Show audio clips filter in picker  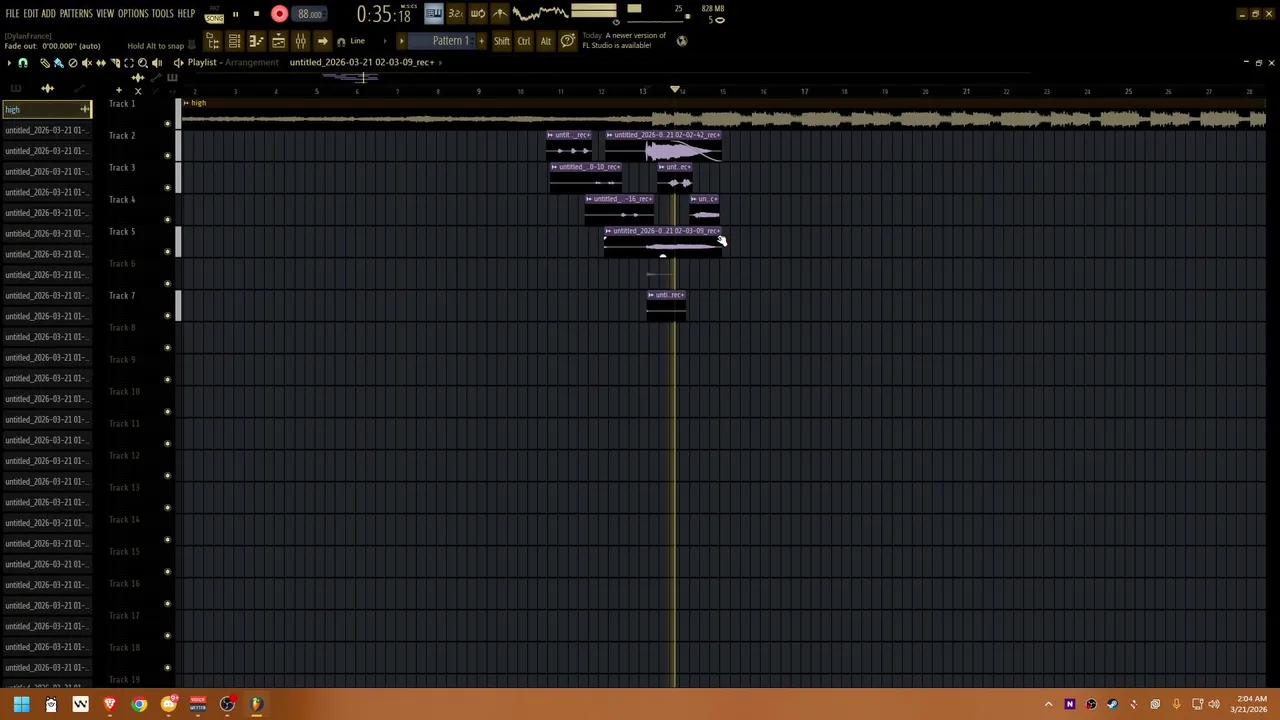point(47,88)
